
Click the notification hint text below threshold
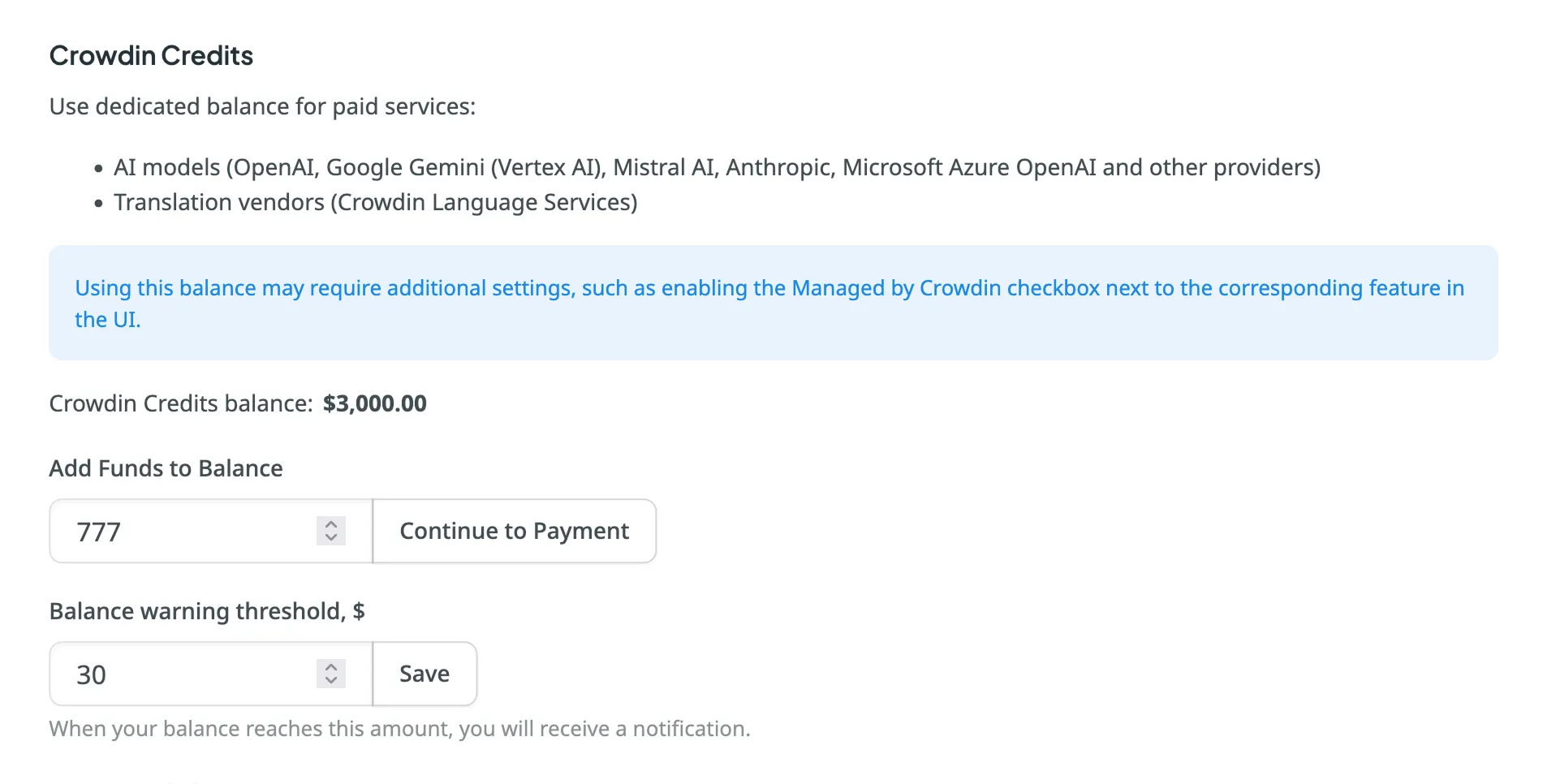click(399, 729)
